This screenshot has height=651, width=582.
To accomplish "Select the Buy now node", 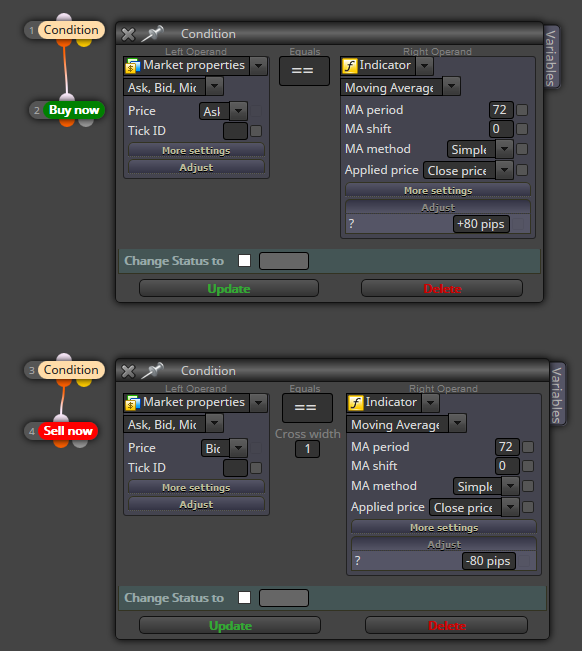I will (74, 110).
